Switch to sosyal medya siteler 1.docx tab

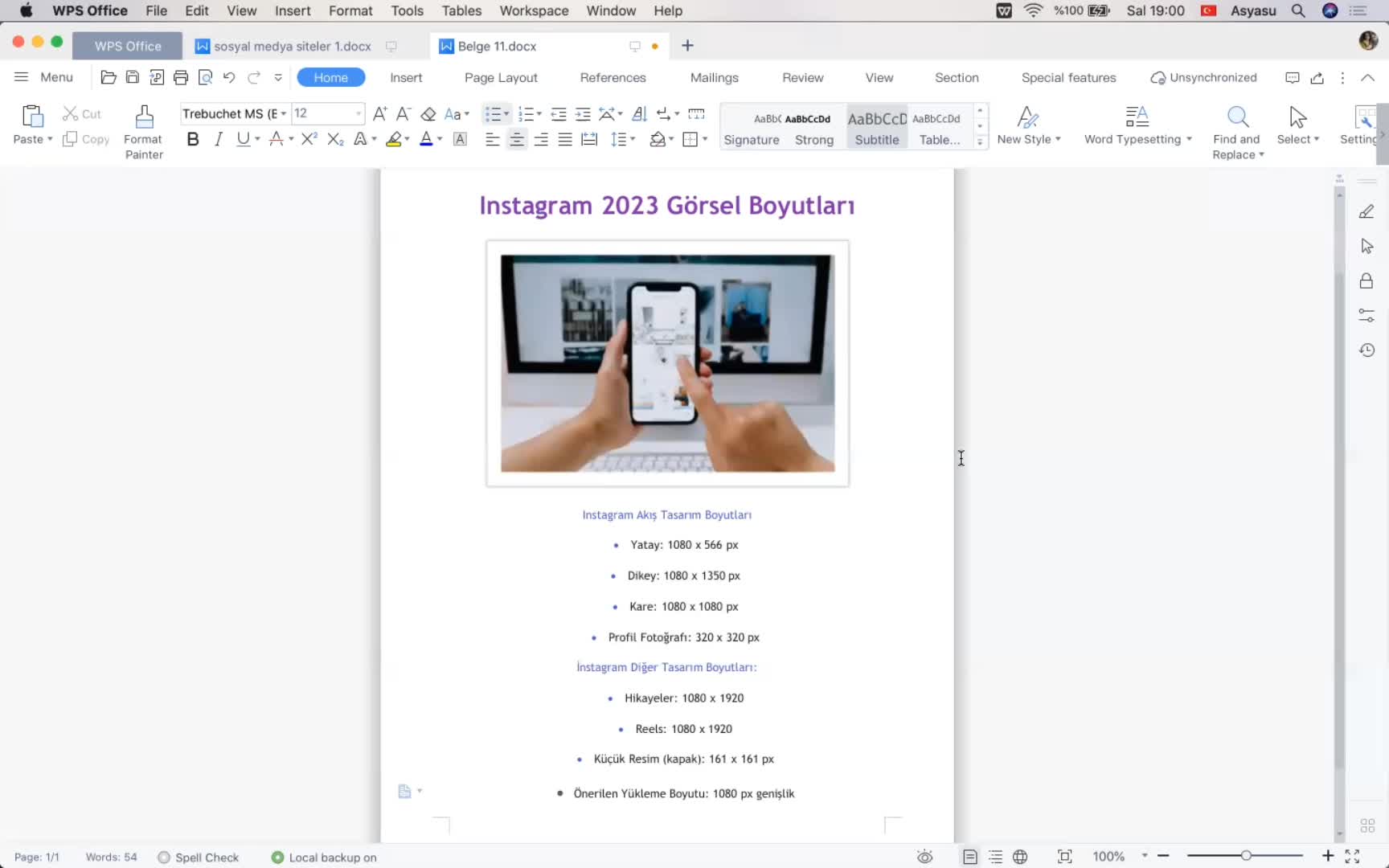pyautogui.click(x=293, y=46)
